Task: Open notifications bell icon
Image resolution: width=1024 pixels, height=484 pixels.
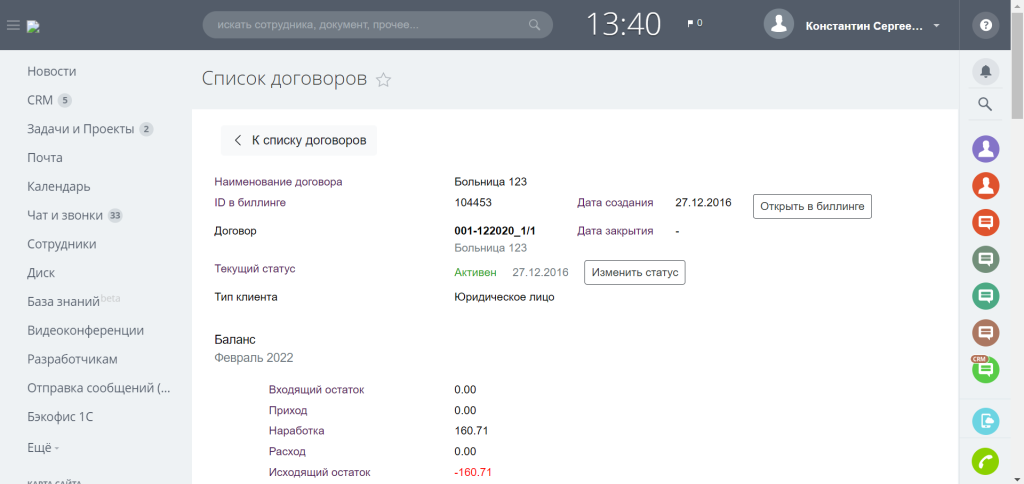Action: [x=985, y=71]
